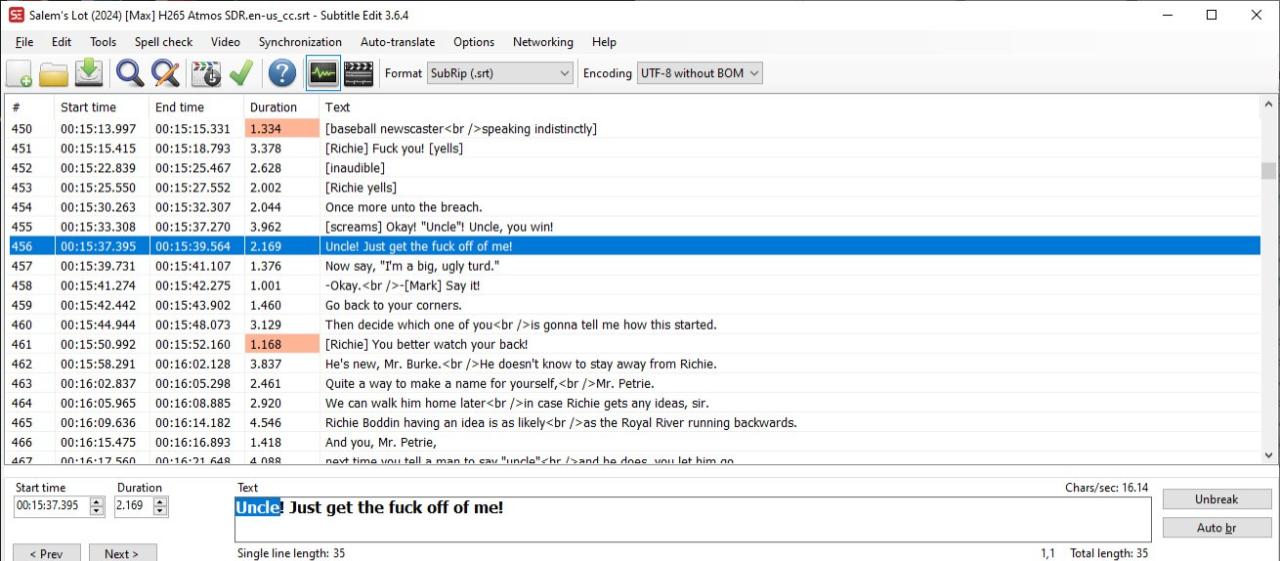1280x561 pixels.
Task: Select line 450 baseball newscaster
Action: point(634,129)
